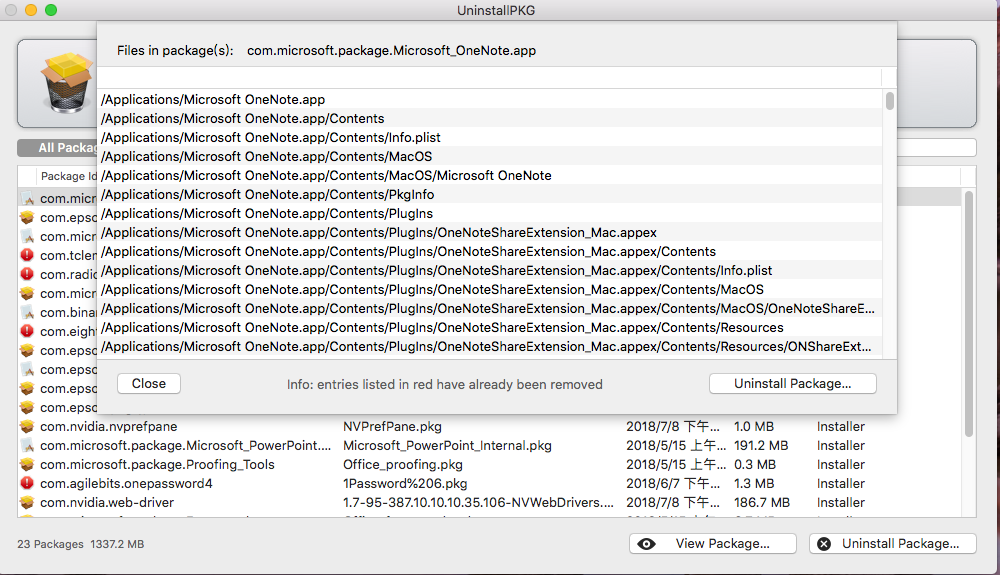Viewport: 1000px width, 575px height.
Task: Click box icon beside com.microsoft.package.Proofing_Tools
Action: (x=27, y=464)
